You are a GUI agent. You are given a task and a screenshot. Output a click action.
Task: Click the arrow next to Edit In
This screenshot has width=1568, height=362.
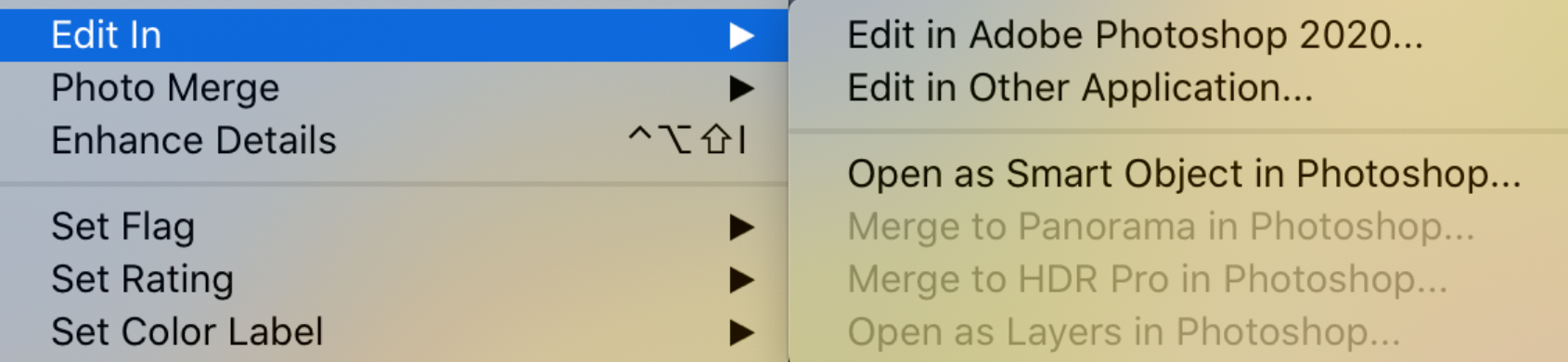741,35
